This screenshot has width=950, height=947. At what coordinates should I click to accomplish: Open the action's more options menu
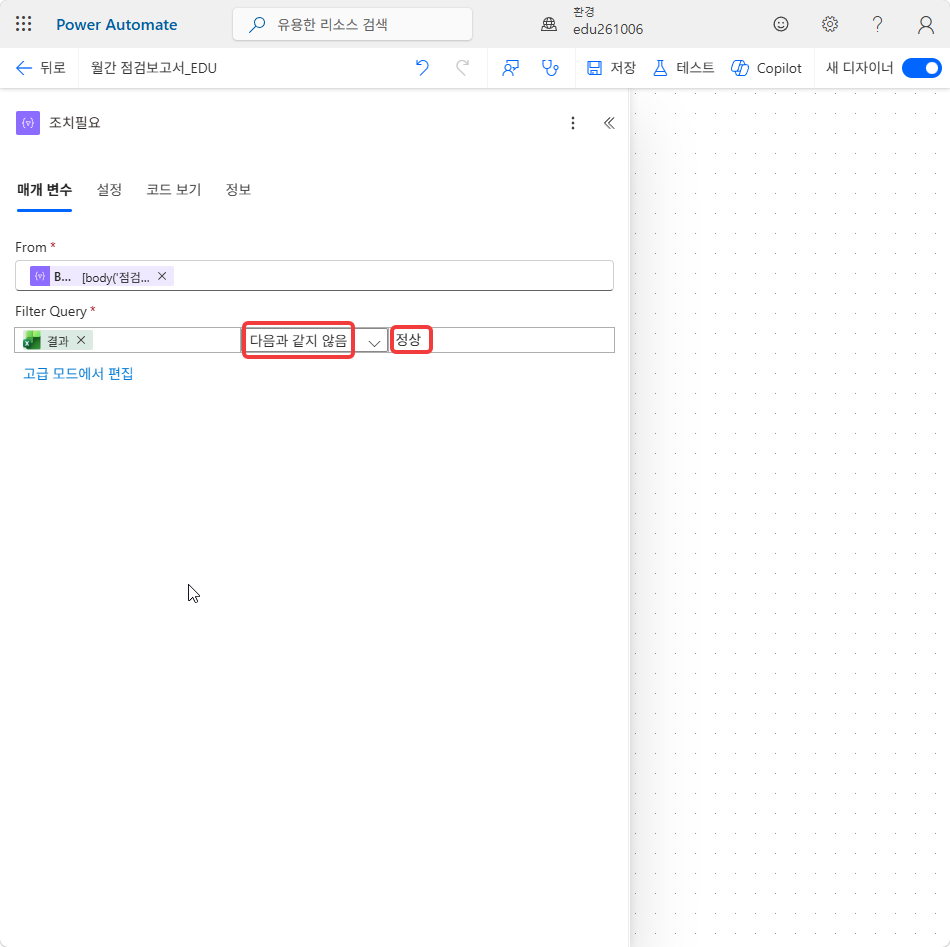click(x=573, y=123)
